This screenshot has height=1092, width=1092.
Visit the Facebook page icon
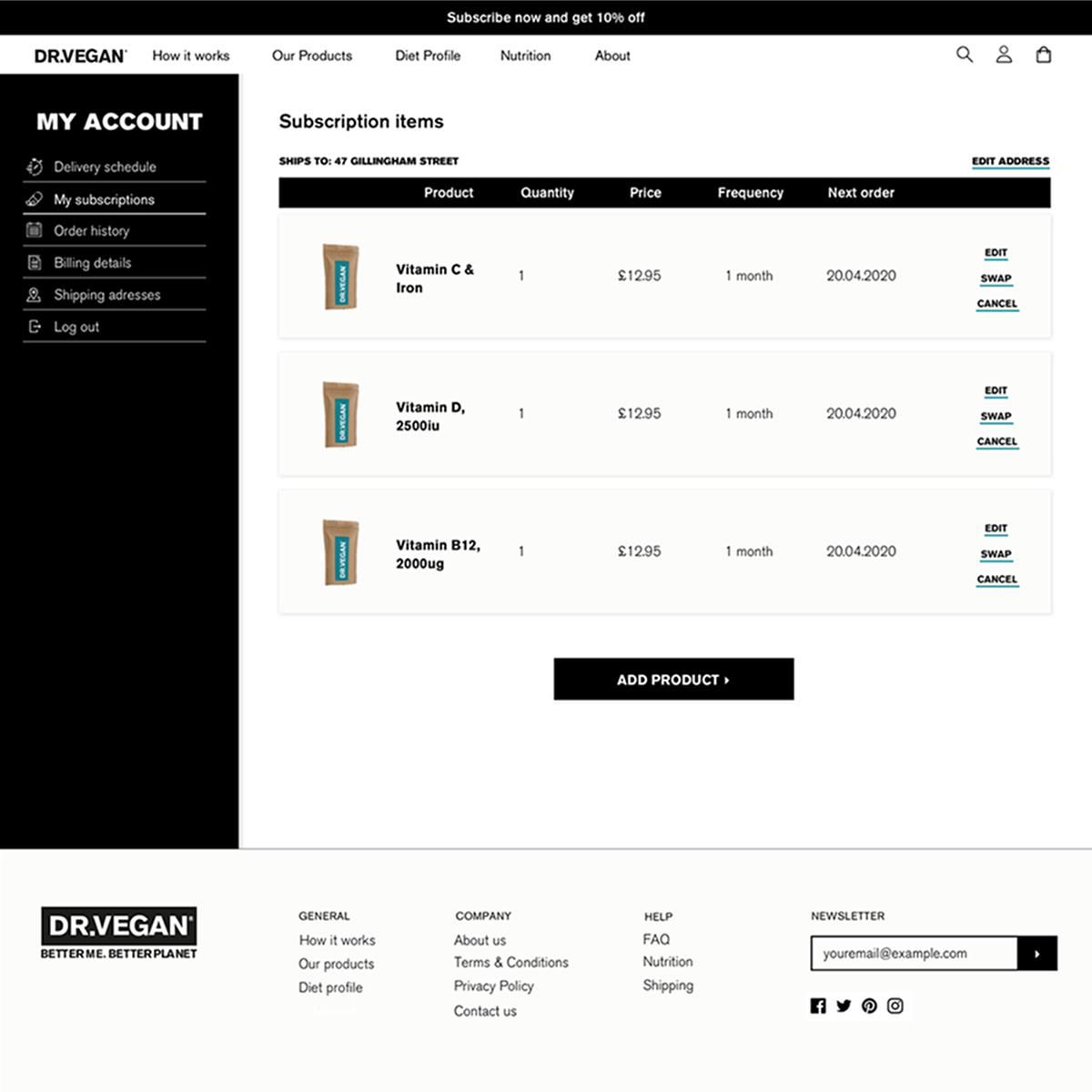[818, 1006]
